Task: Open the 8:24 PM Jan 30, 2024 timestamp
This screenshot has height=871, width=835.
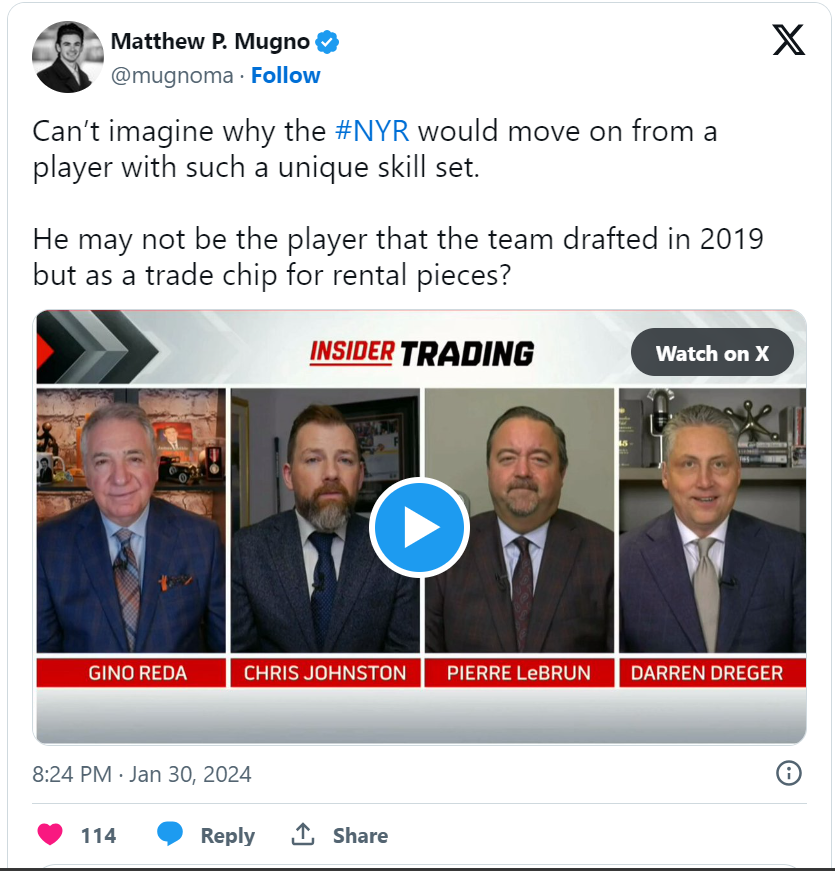Action: 142,774
